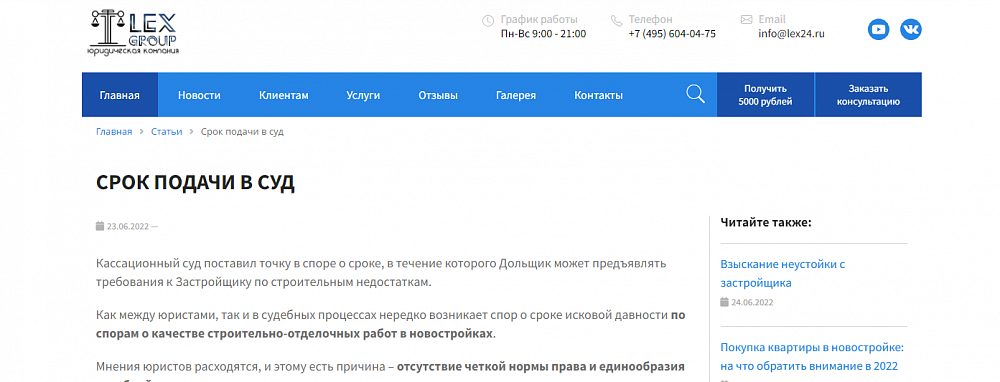Click the Получить 5000 рублей button
The height and width of the screenshot is (382, 1000).
[x=765, y=95]
